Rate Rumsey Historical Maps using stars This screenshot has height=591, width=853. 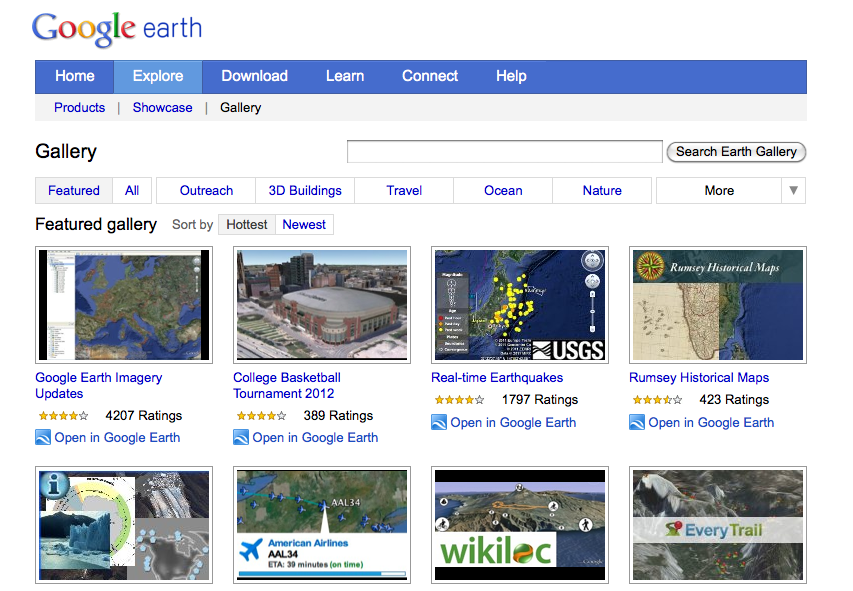pyautogui.click(x=657, y=400)
